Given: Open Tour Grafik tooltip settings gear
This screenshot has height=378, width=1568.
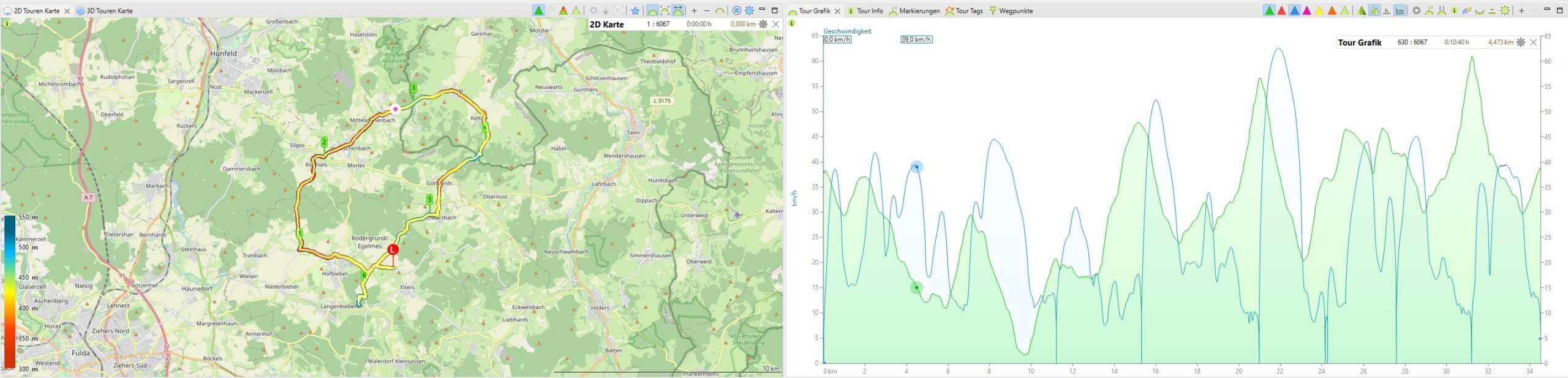Looking at the screenshot, I should [1520, 42].
